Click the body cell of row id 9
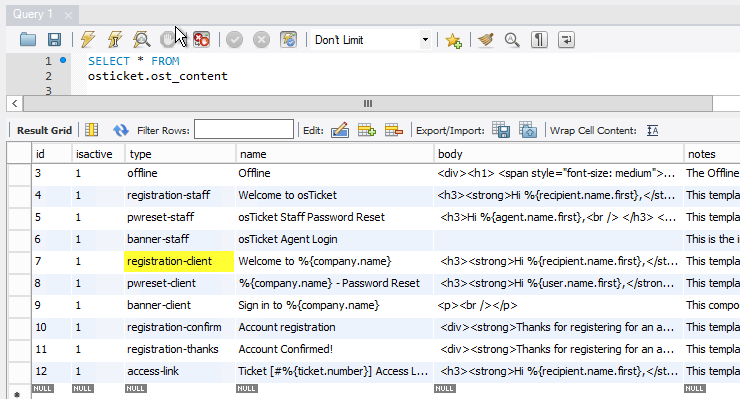740x399 pixels. [558, 306]
